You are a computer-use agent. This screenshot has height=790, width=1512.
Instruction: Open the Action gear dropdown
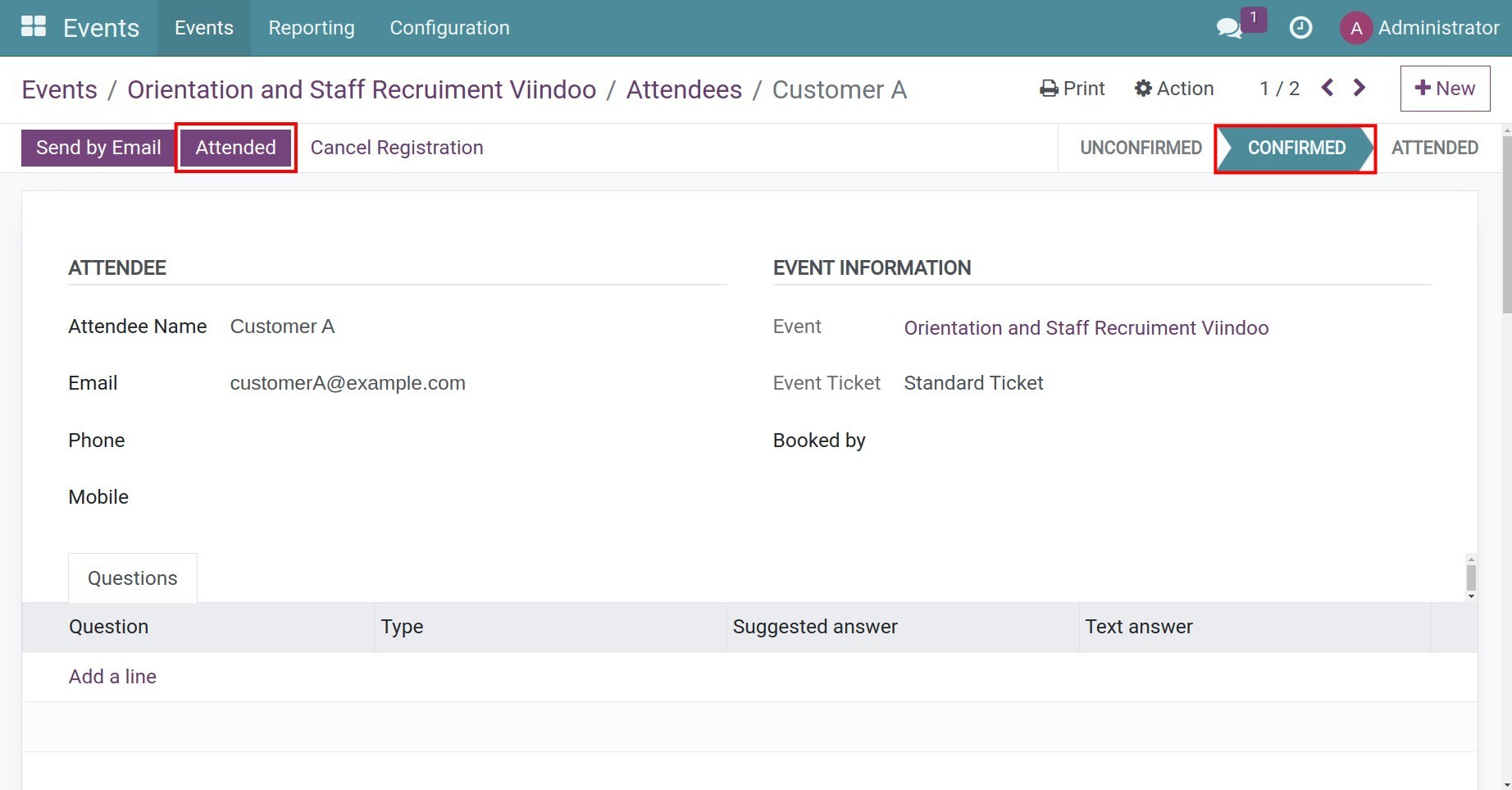pyautogui.click(x=1173, y=89)
